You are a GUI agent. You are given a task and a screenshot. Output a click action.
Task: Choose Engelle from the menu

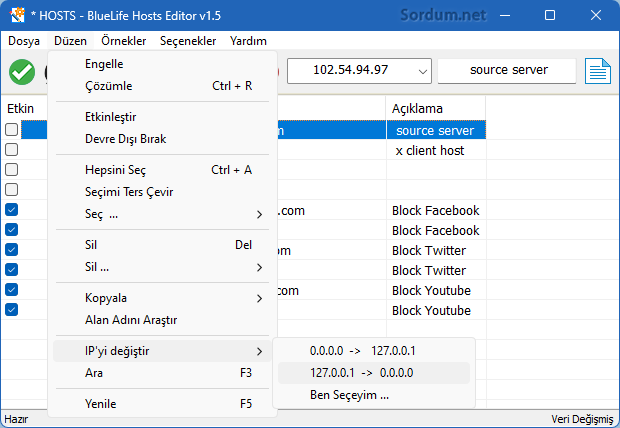[x=162, y=64]
